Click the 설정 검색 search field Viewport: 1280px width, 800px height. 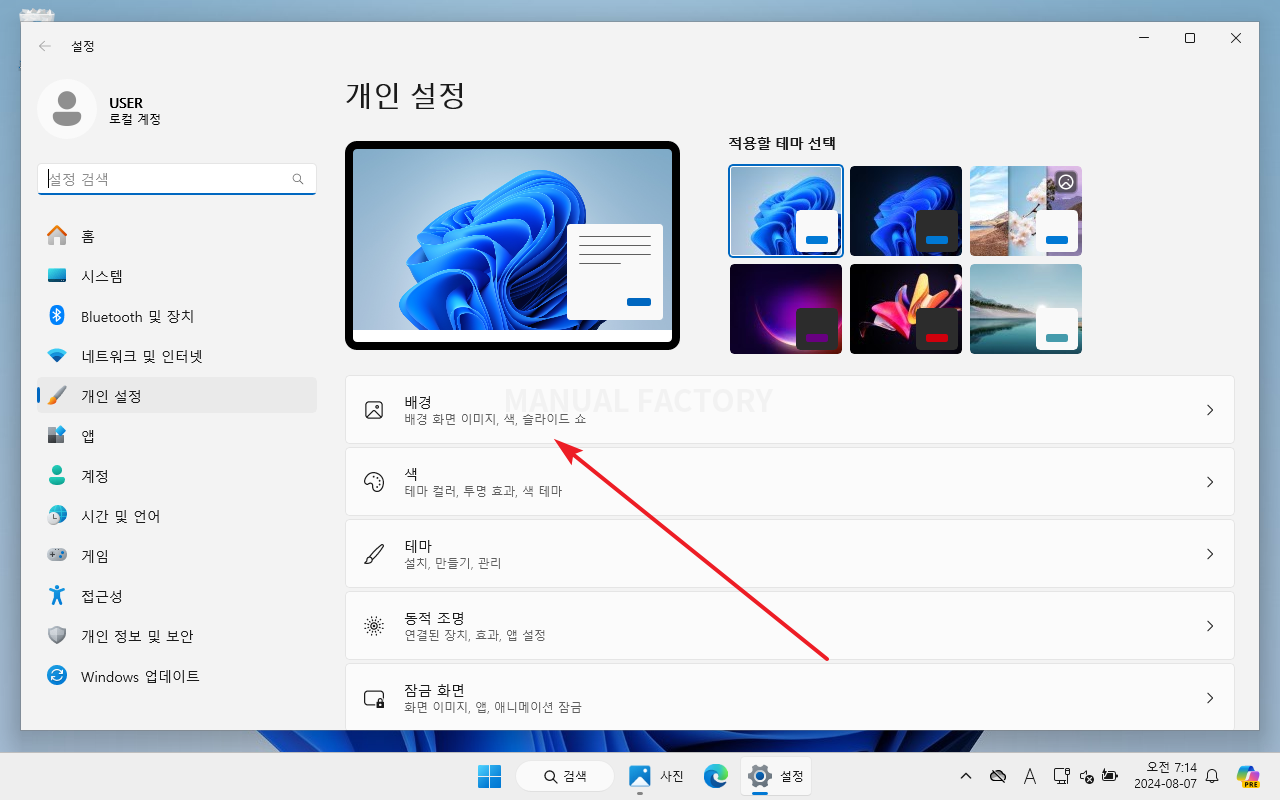[177, 179]
